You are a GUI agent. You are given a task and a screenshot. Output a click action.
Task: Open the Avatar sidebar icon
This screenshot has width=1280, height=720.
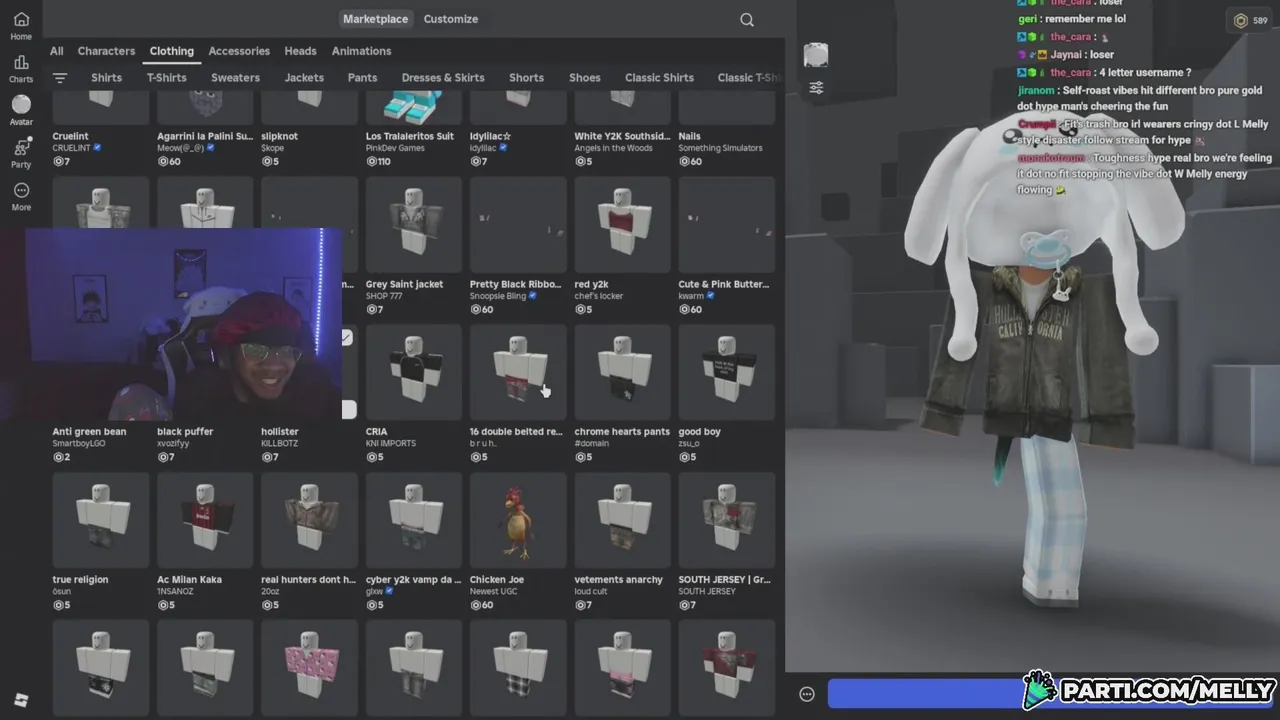[x=21, y=110]
